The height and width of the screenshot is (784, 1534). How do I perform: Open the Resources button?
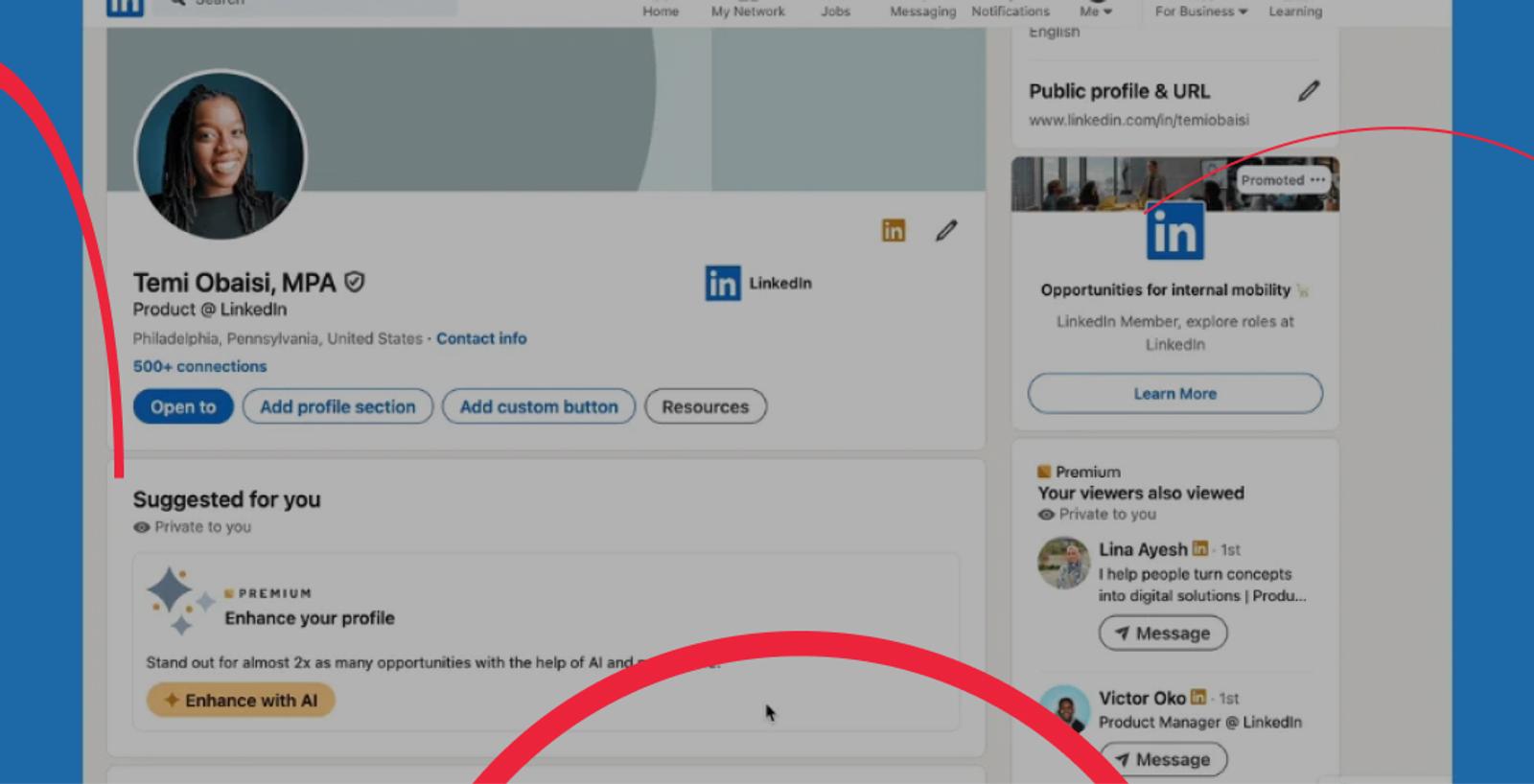point(706,406)
